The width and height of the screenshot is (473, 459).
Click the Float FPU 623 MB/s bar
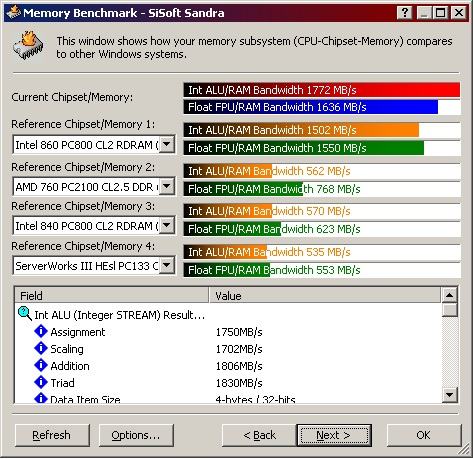pos(322,229)
